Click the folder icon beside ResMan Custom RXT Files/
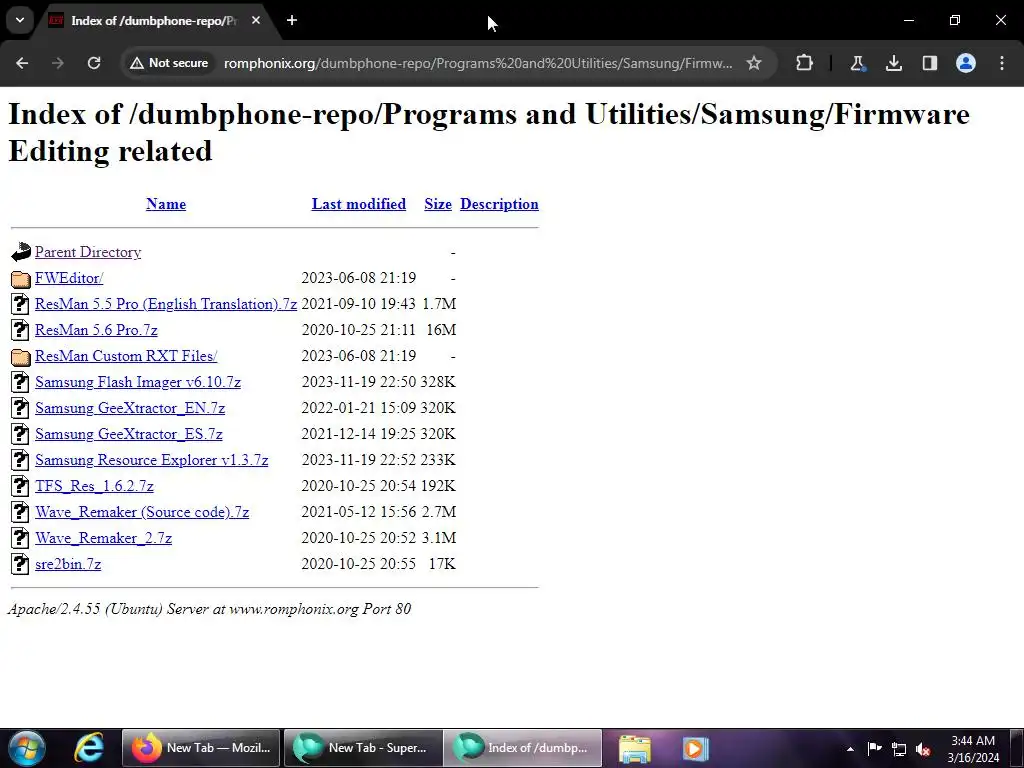1024x768 pixels. coord(20,357)
